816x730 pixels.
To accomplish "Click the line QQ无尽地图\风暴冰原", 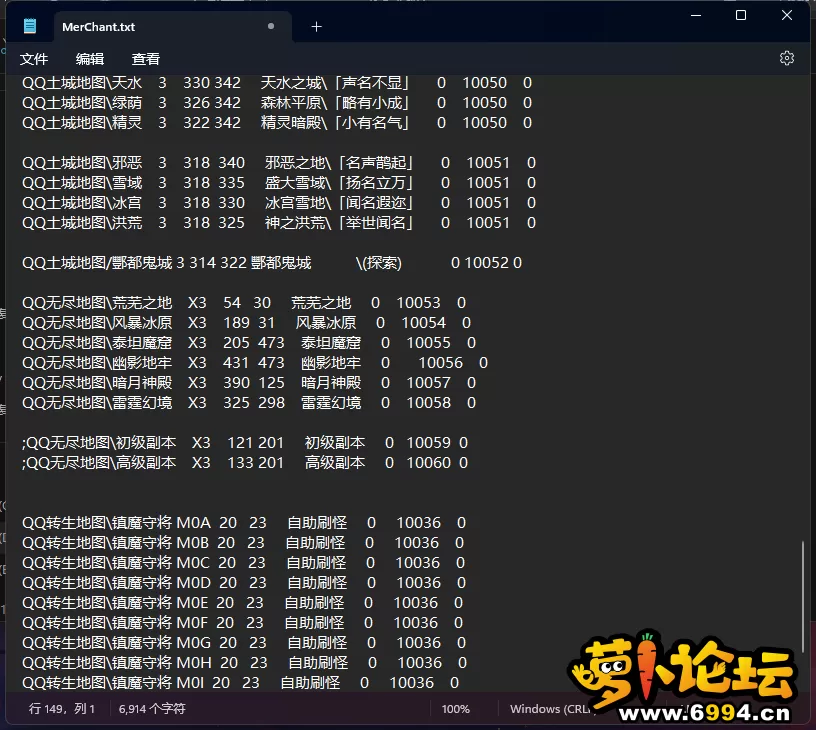I will 246,323.
